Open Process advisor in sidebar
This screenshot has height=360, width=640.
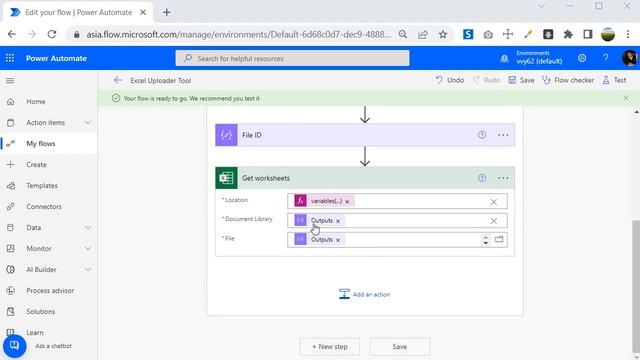pos(49,291)
